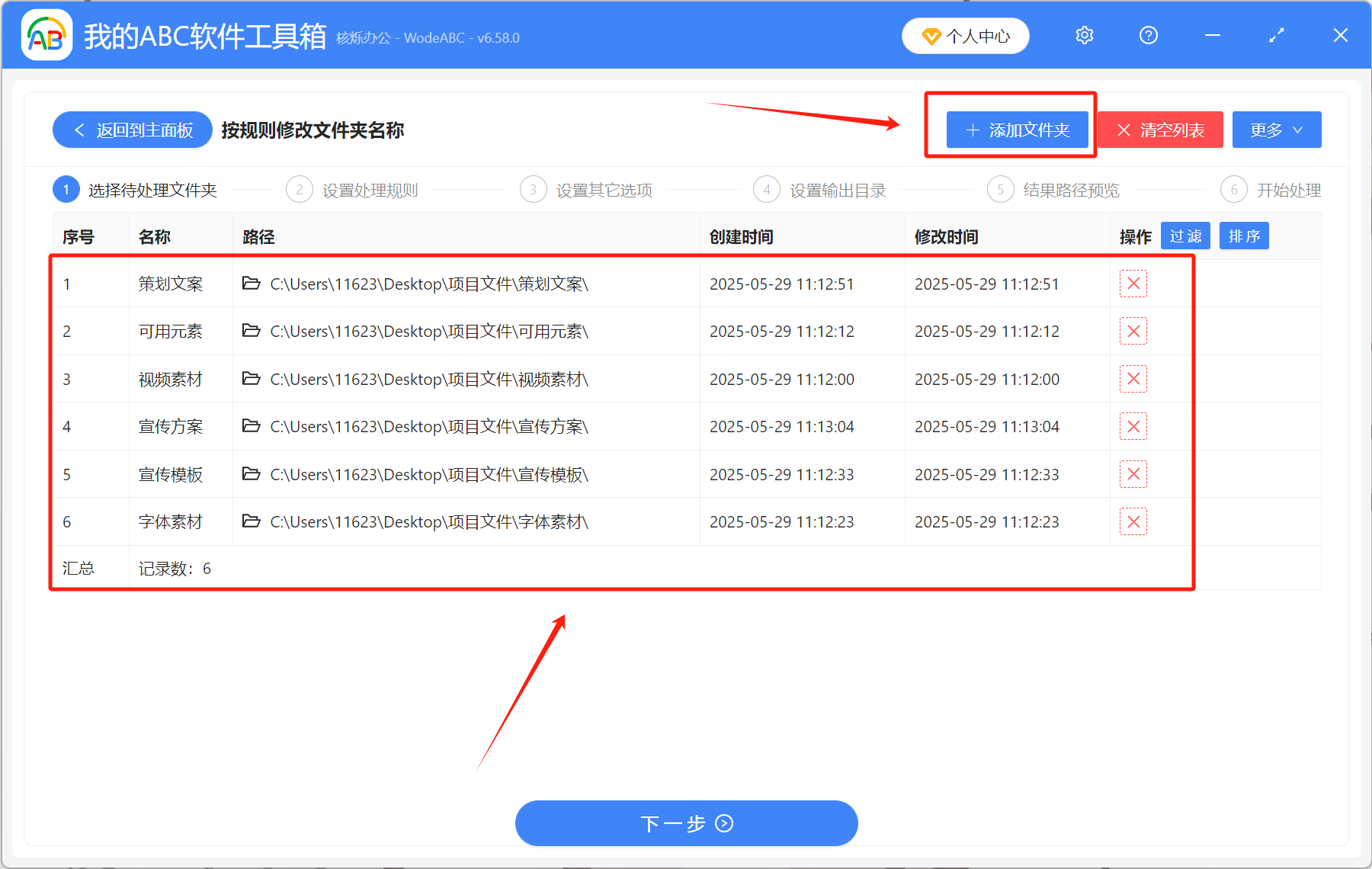1372x869 pixels.
Task: Open the 过滤 filter option
Action: [x=1185, y=236]
